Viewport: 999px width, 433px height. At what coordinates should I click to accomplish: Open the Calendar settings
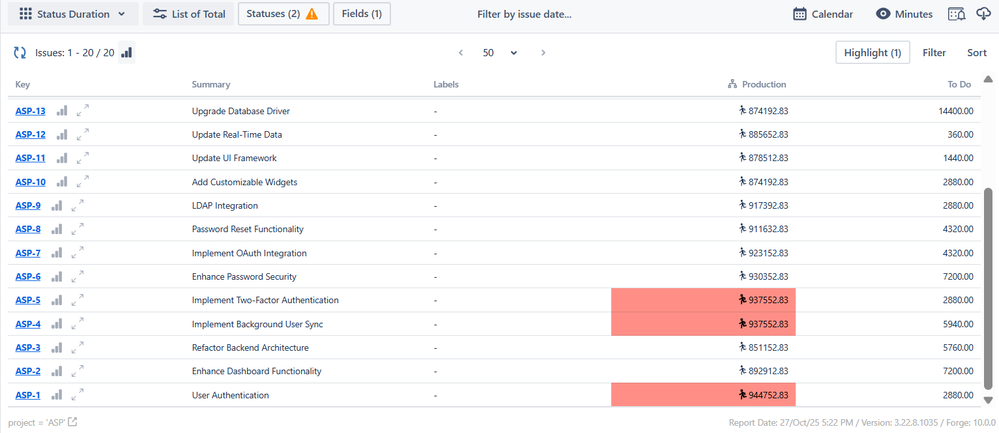click(822, 14)
